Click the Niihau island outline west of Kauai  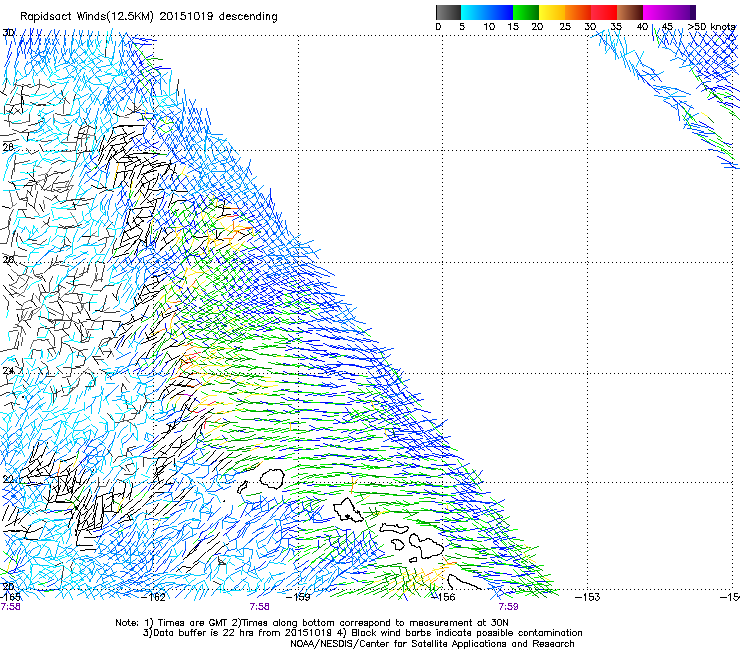tap(242, 487)
